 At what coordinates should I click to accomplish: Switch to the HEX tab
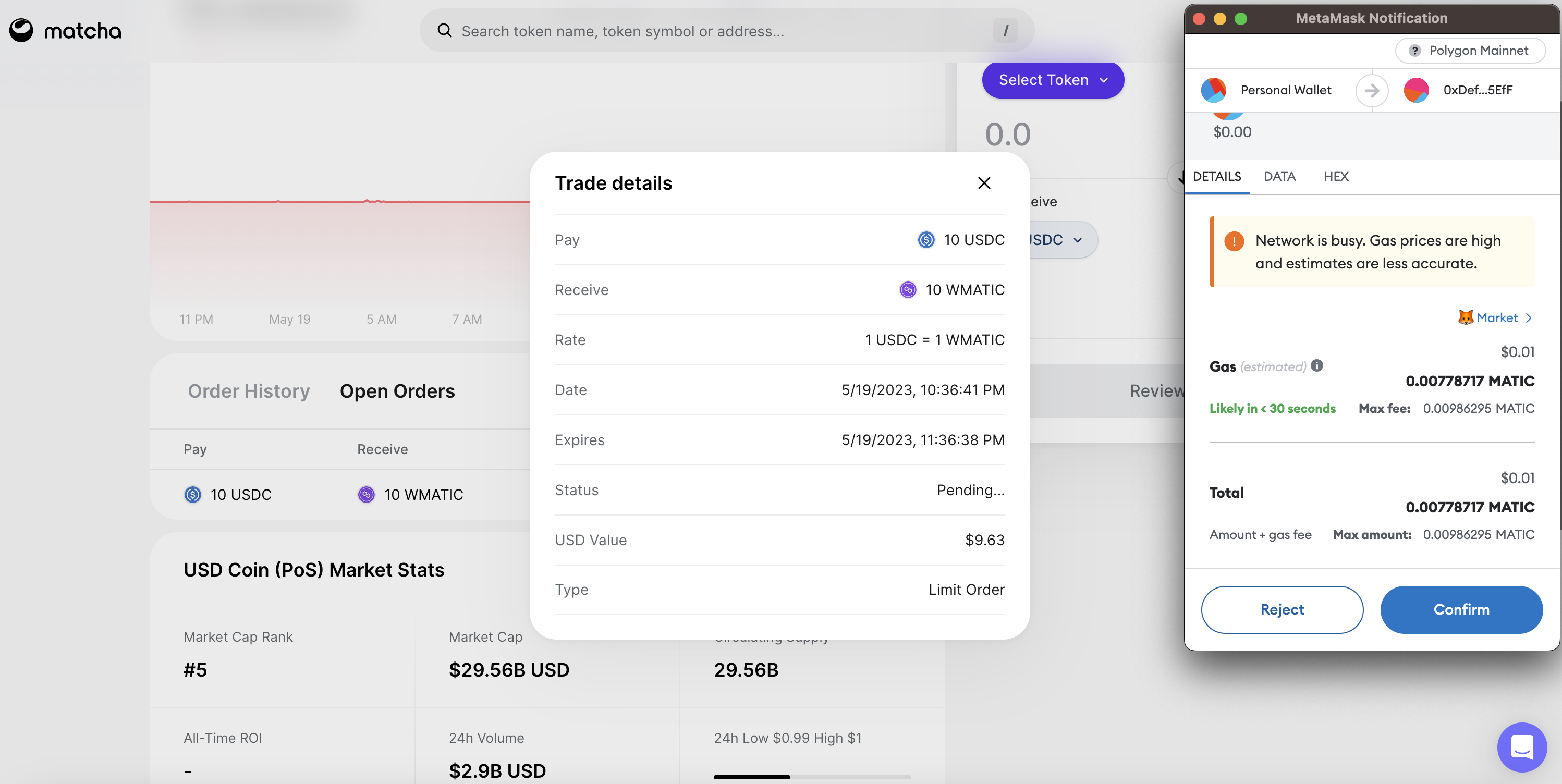[1336, 176]
